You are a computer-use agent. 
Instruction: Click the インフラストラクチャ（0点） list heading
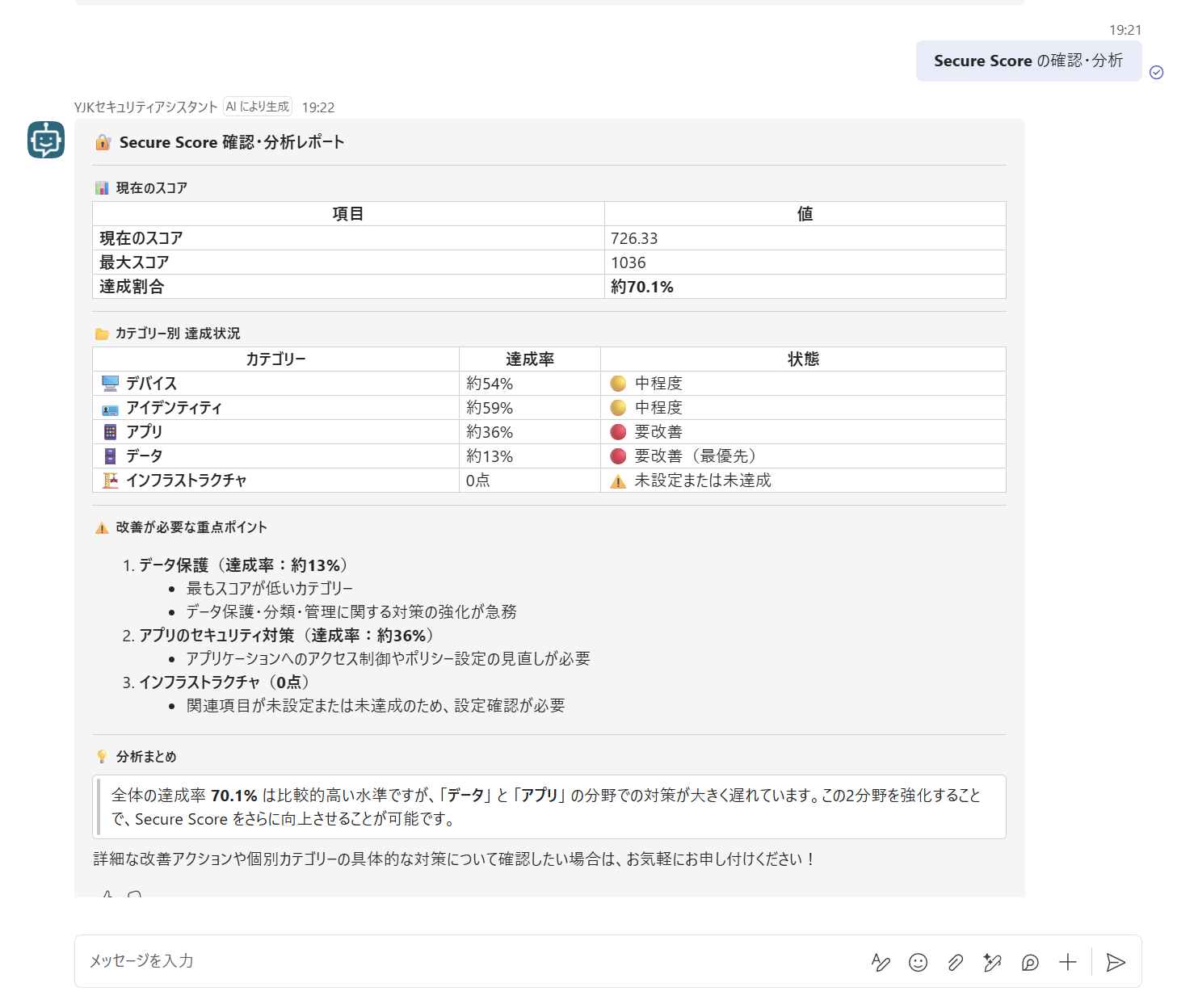[x=224, y=682]
